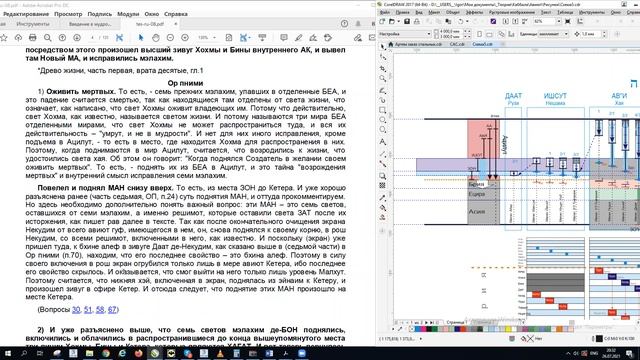
Task: Click the print icon in Acrobat toolbar
Action: [33, 38]
